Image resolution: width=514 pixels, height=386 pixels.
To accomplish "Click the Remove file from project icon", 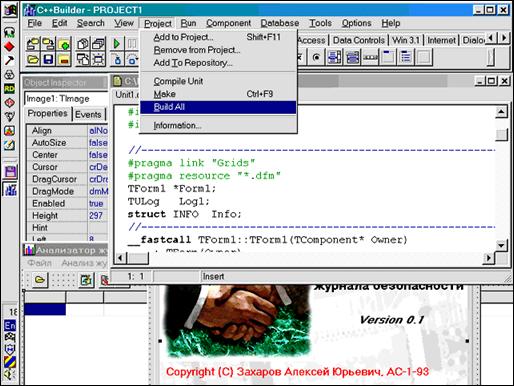I will tap(64, 60).
